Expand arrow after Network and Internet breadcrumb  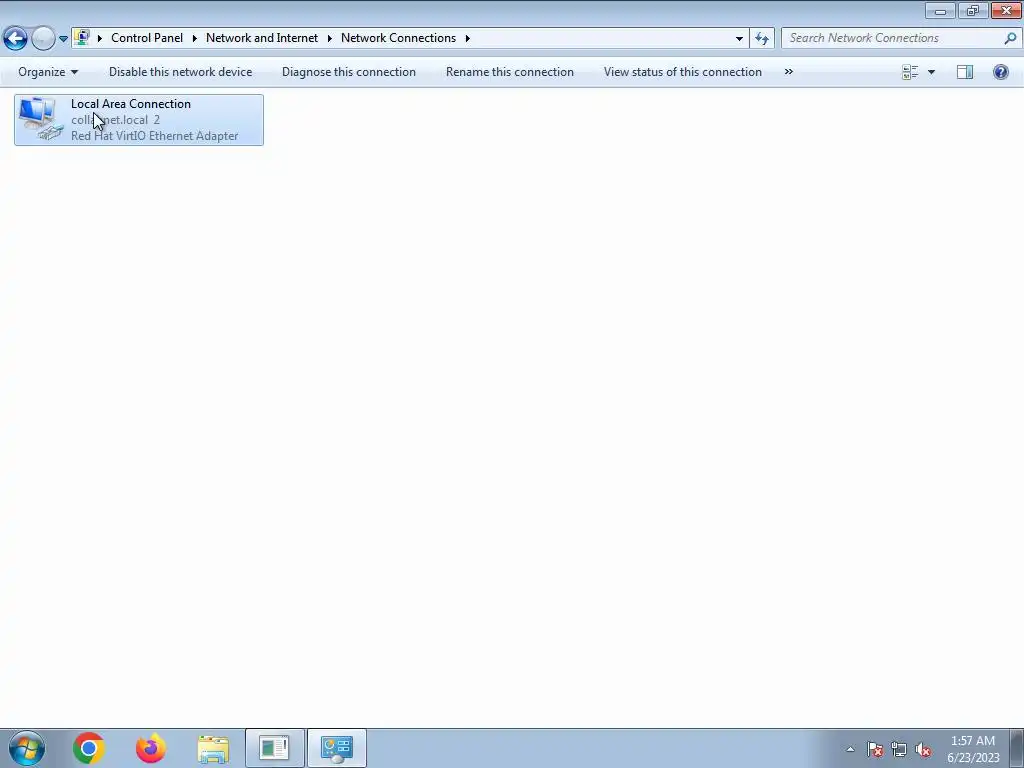pos(329,38)
